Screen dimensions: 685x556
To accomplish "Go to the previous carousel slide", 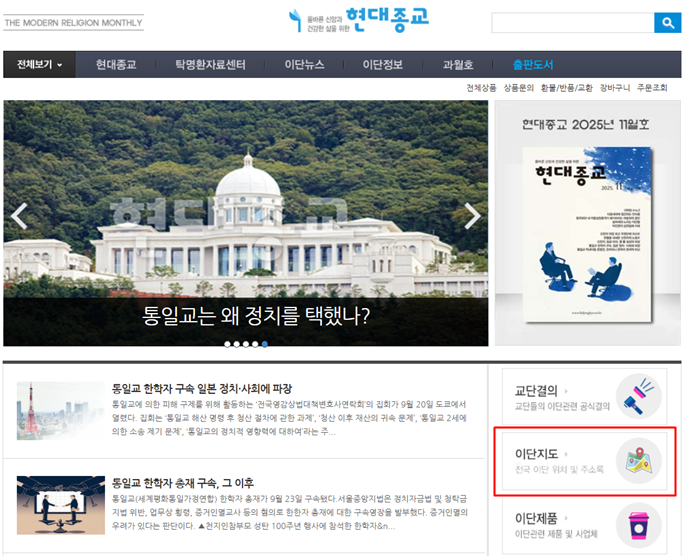I will pos(19,216).
